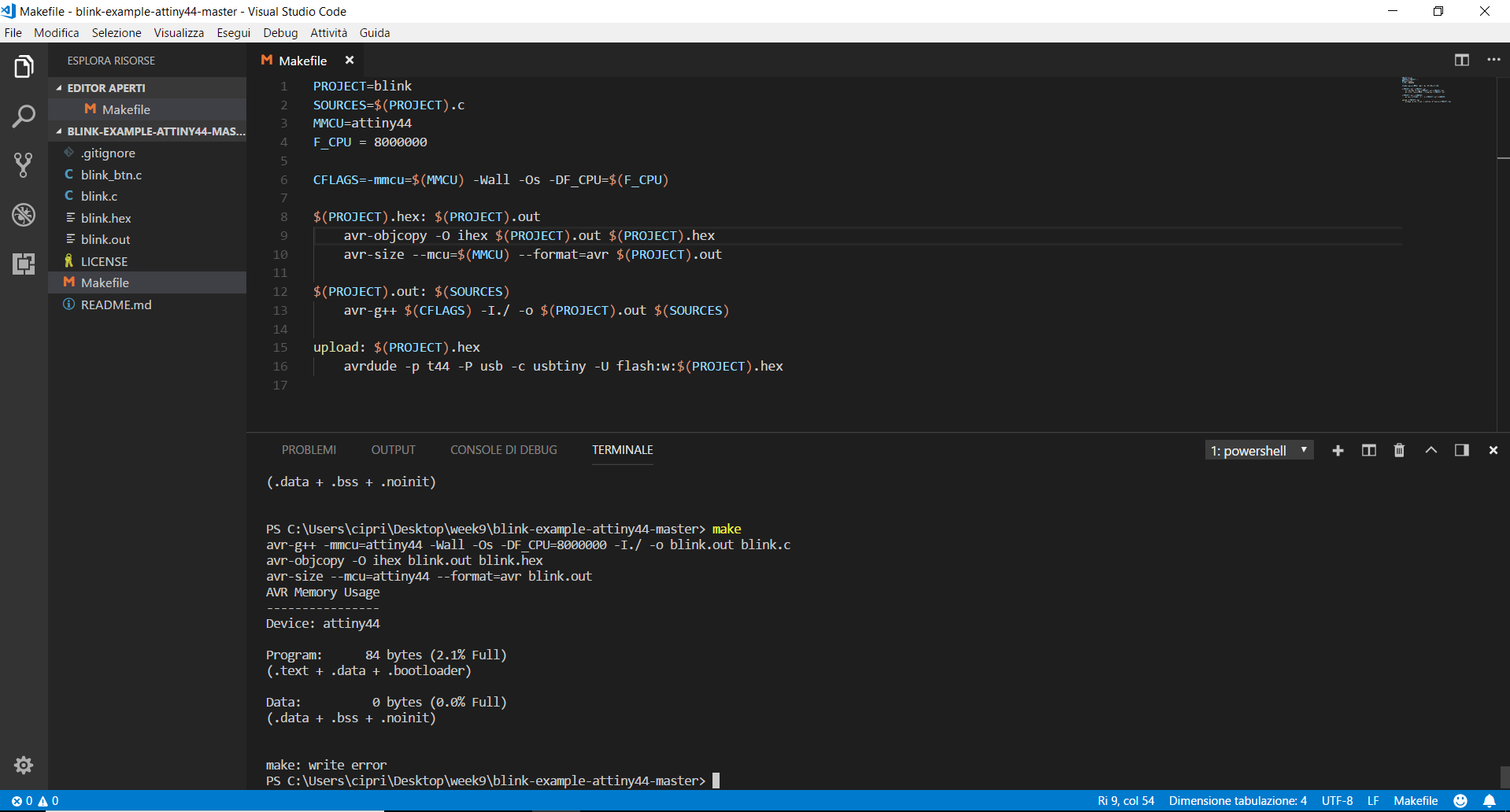Open the Modifica menu
The image size is (1510, 812).
57,32
